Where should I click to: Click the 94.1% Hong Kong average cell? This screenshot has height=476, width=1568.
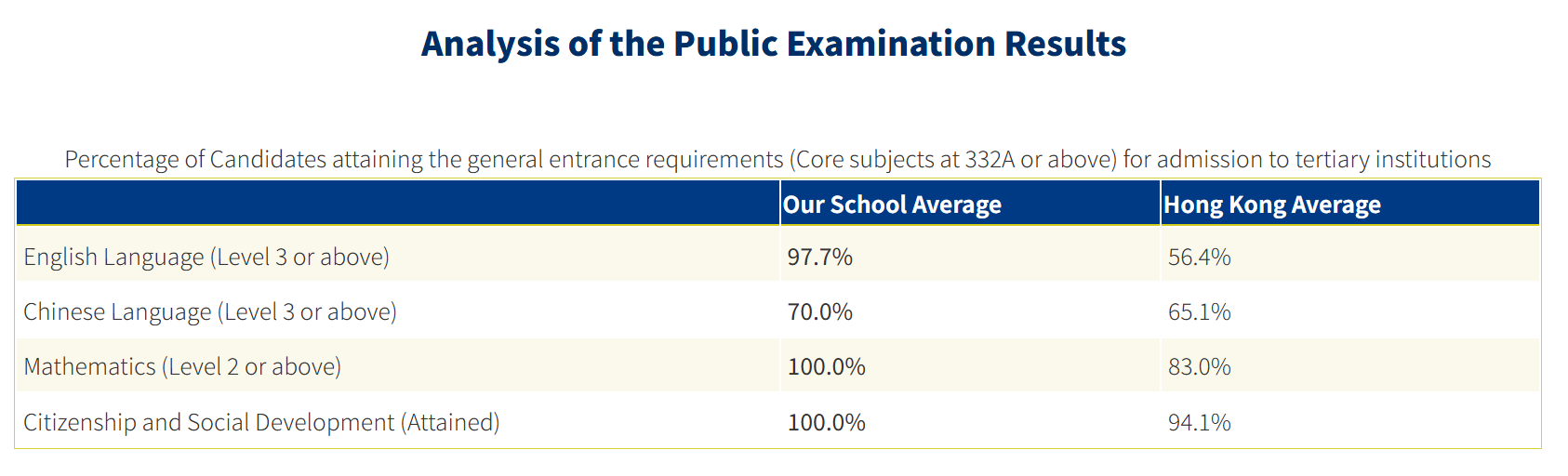(1199, 422)
